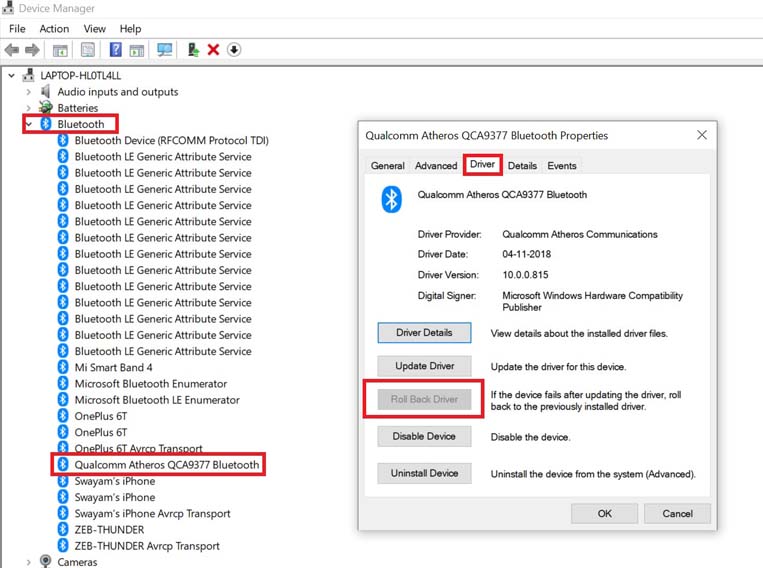Click the Disable device down-arrow icon
The width and height of the screenshot is (763, 568).
tap(234, 50)
